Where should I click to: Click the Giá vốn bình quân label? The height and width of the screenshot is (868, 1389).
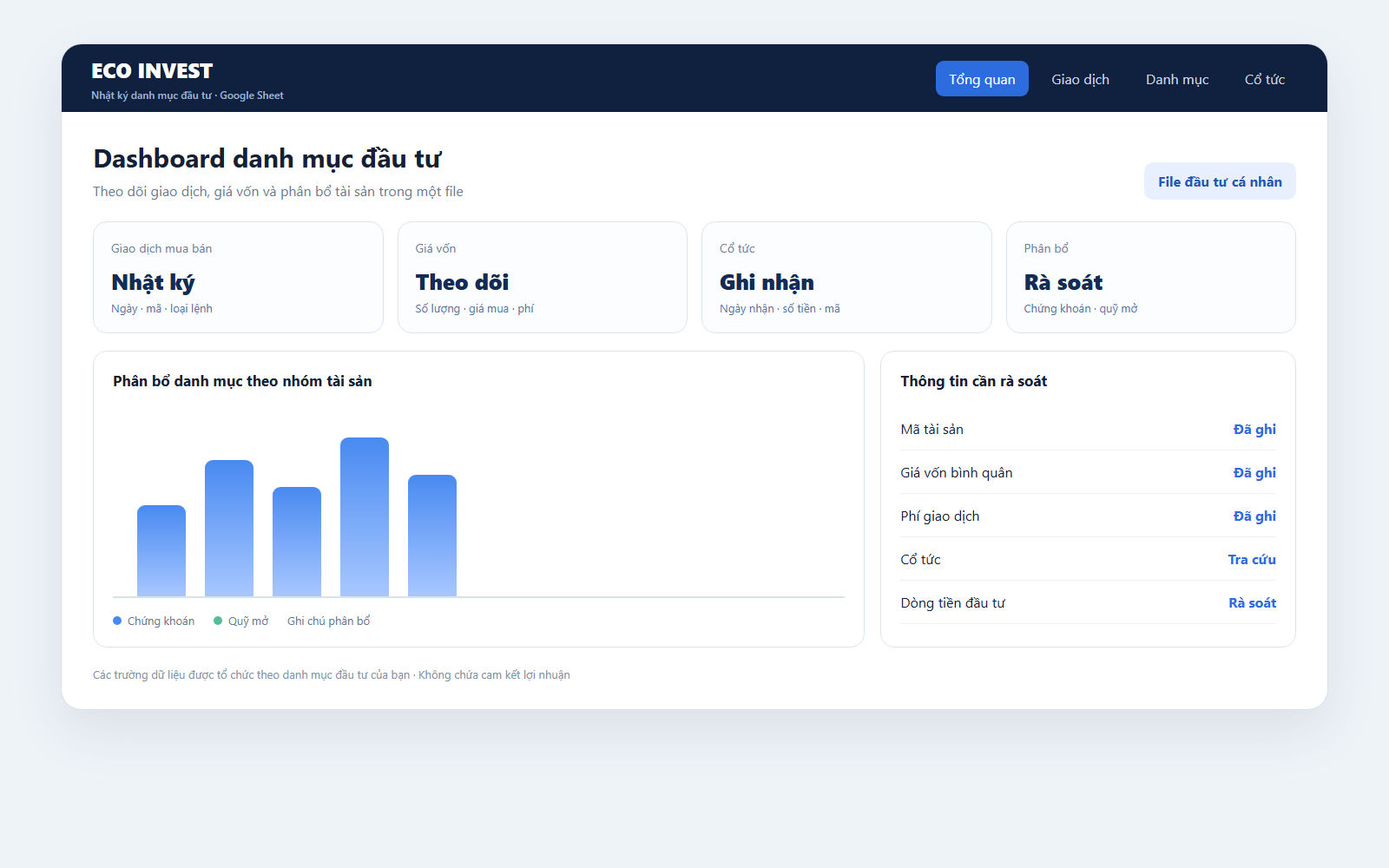tap(957, 472)
